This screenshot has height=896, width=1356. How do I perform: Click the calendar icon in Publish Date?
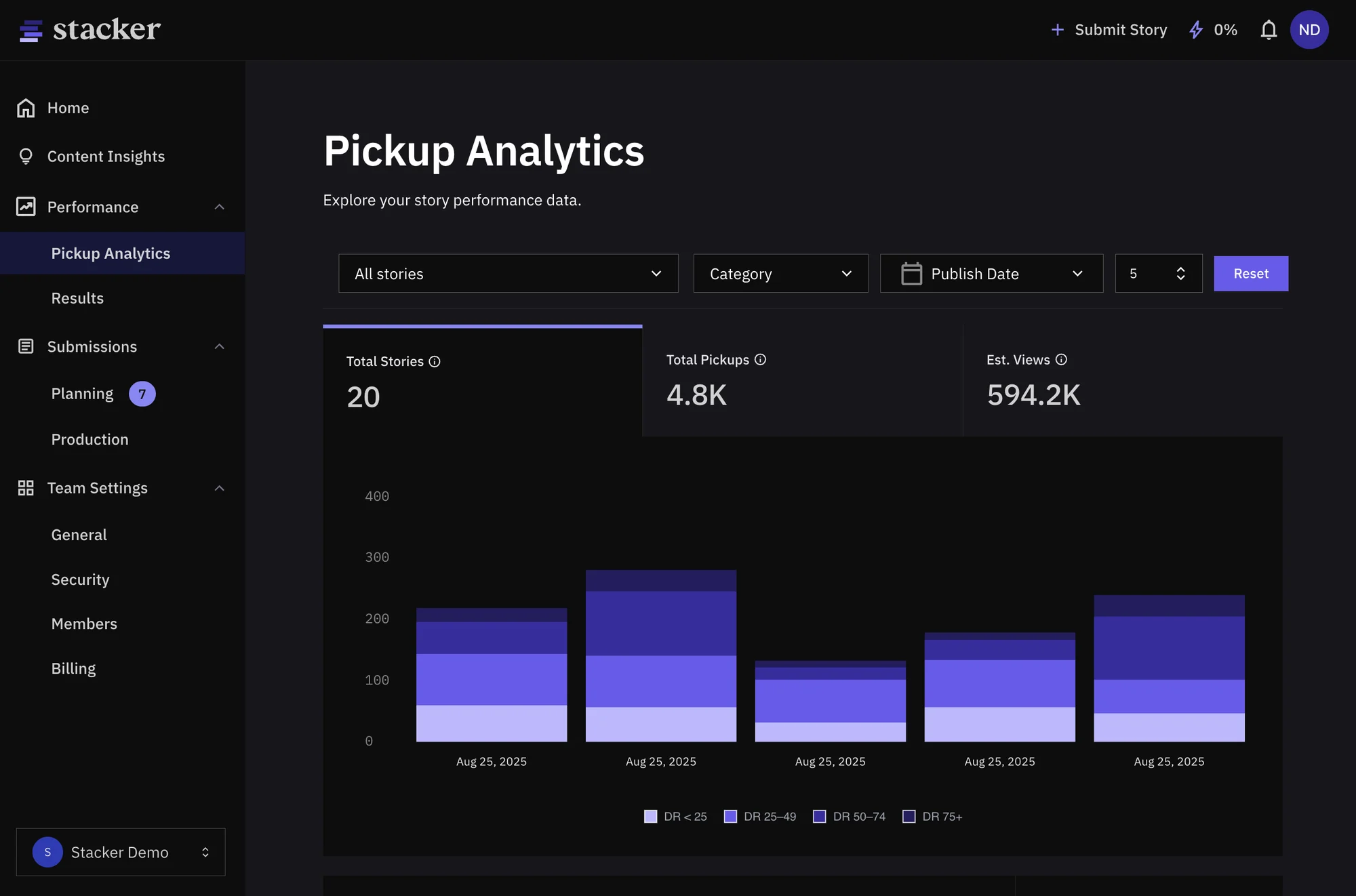[x=911, y=274]
